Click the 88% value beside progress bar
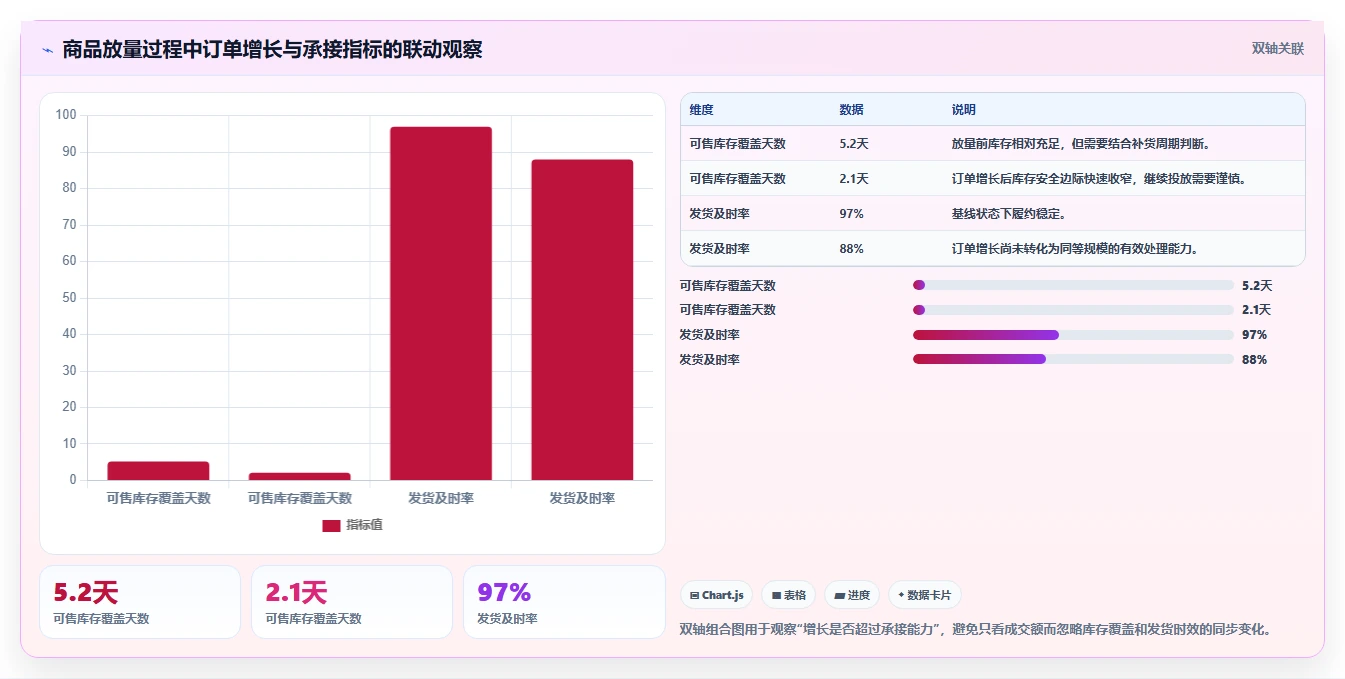The width and height of the screenshot is (1345, 679). coord(1254,360)
